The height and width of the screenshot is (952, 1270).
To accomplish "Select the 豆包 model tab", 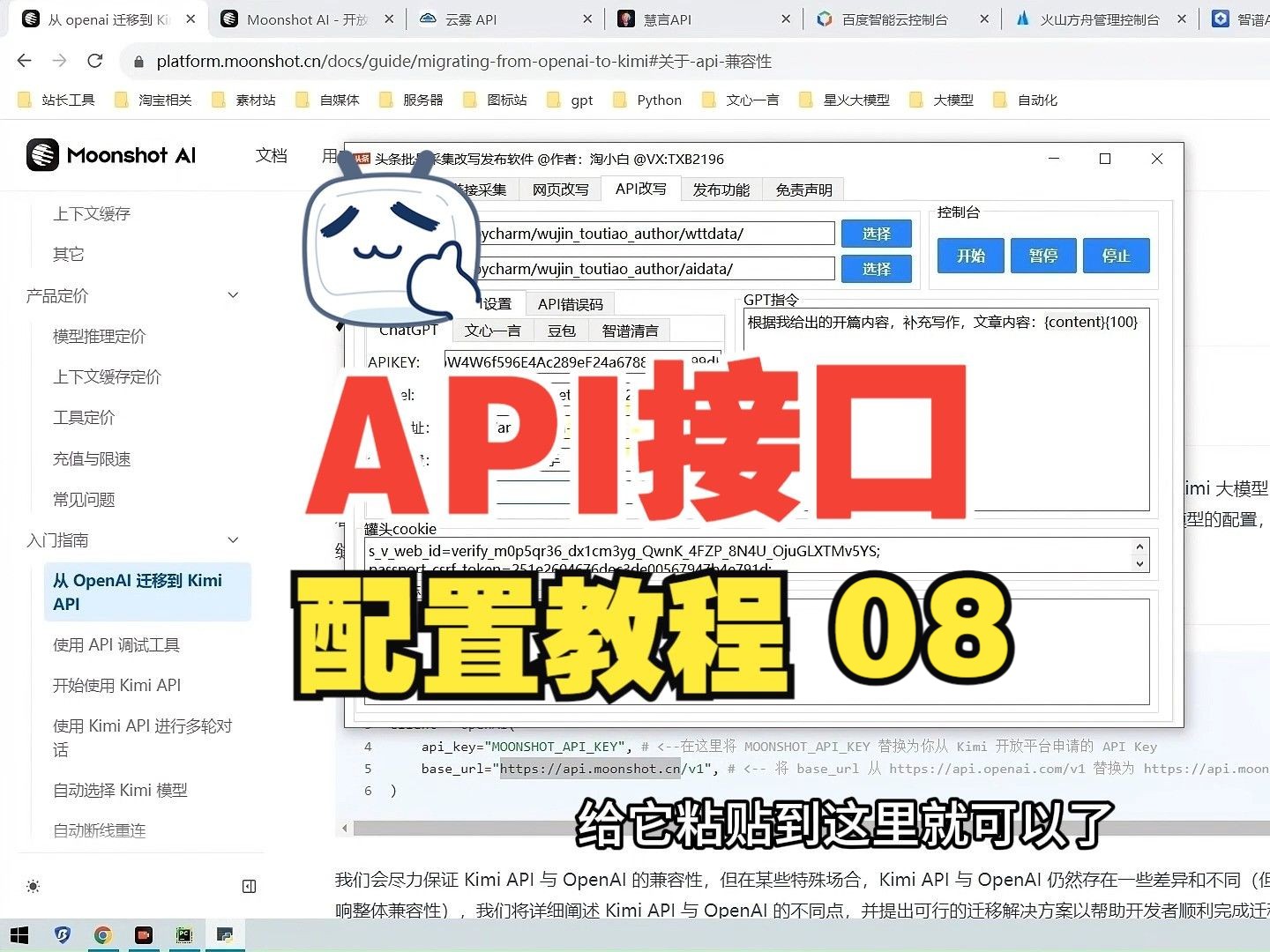I will pyautogui.click(x=562, y=331).
